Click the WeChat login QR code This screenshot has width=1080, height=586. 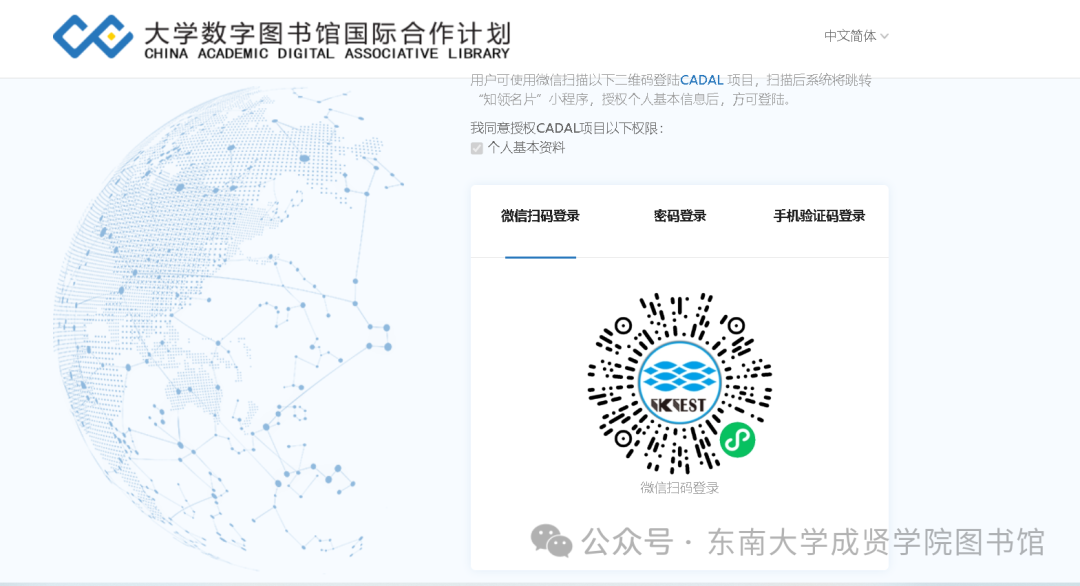[679, 383]
